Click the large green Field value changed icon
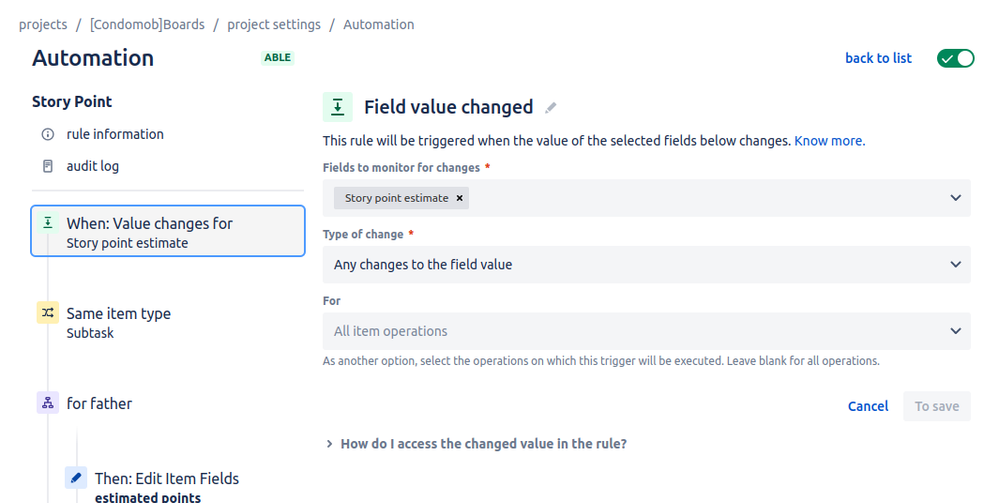 338,106
